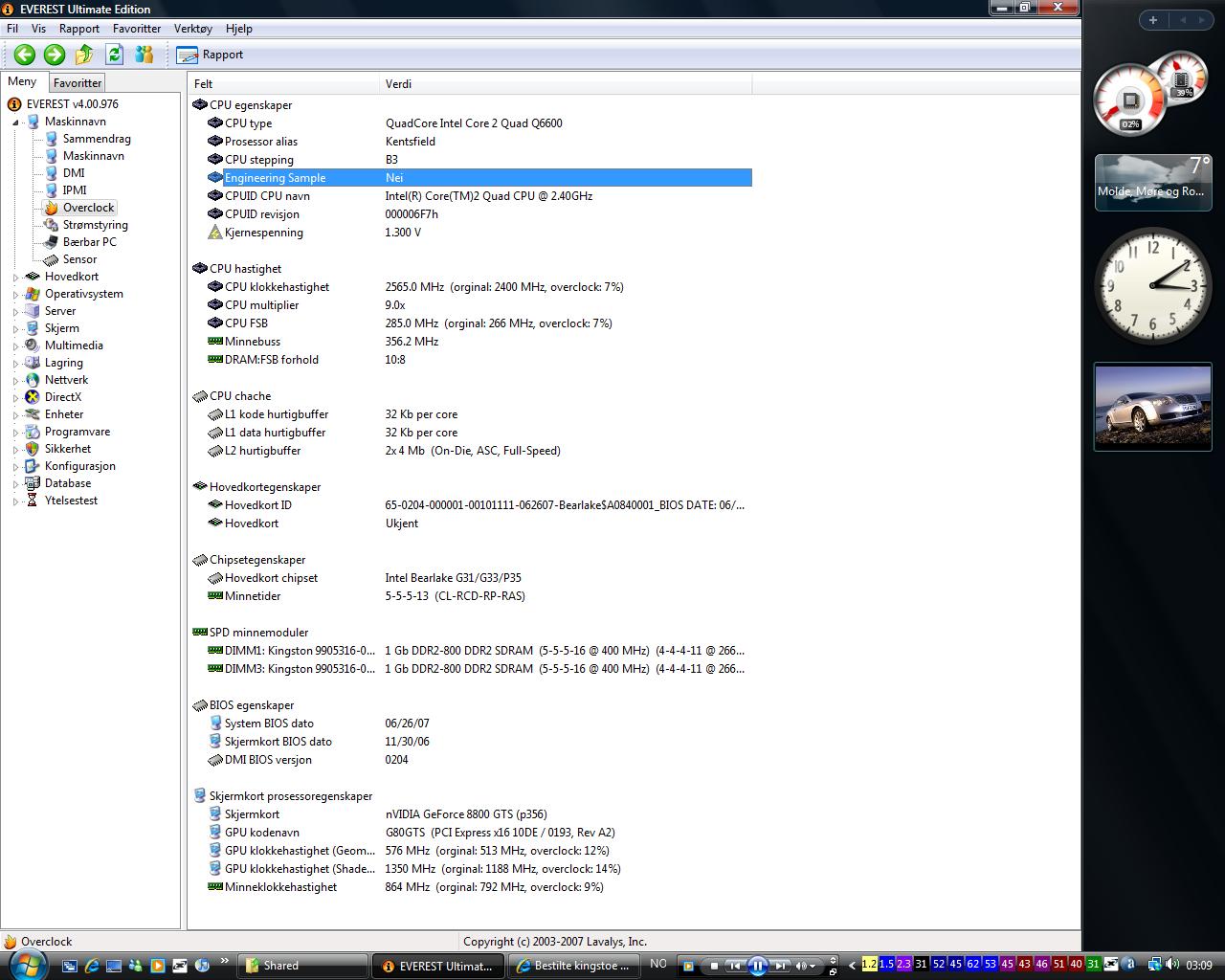Click the green Back arrow in toolbar
1225x980 pixels.
pos(25,55)
